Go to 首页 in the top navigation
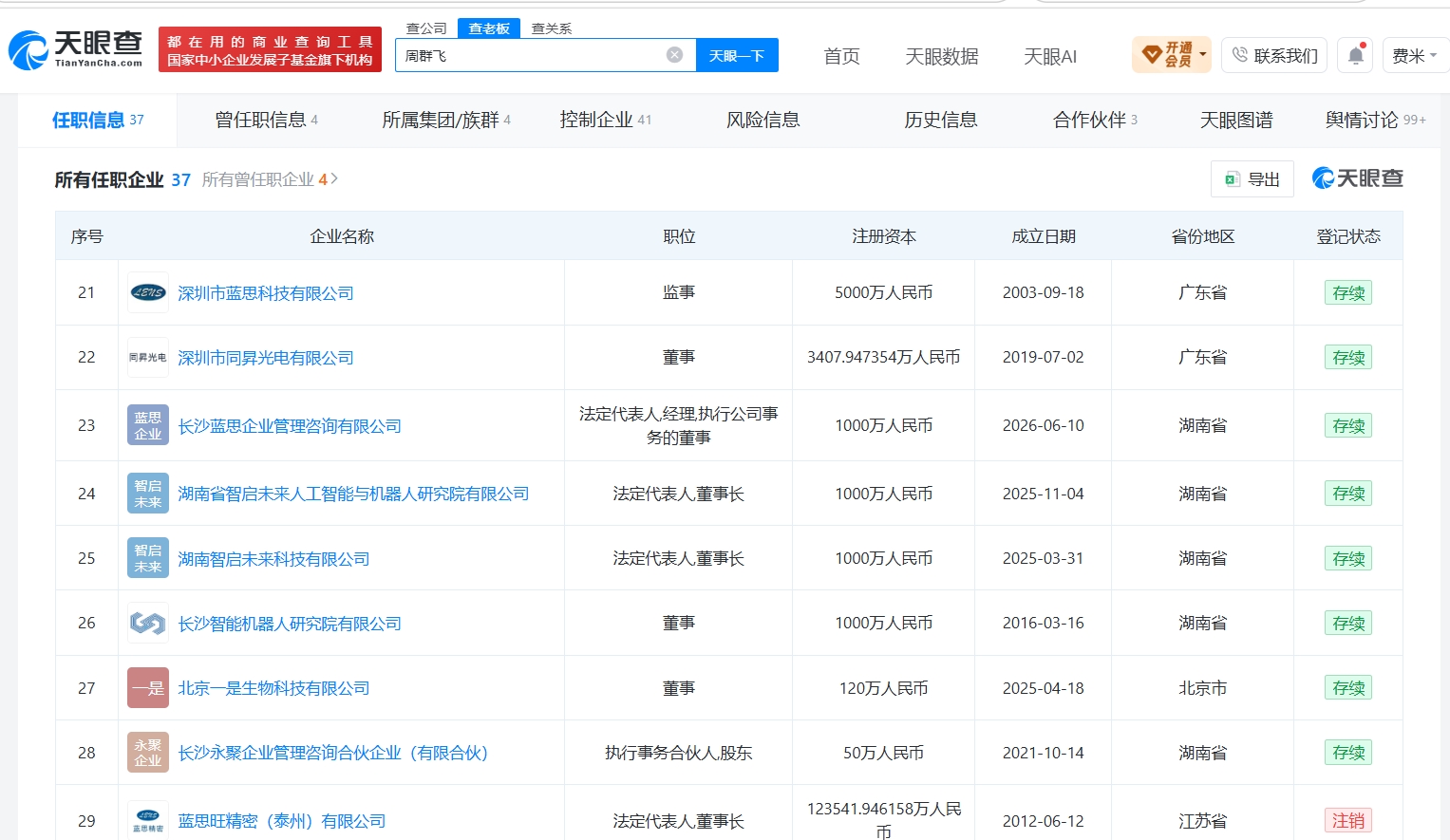 [x=841, y=56]
